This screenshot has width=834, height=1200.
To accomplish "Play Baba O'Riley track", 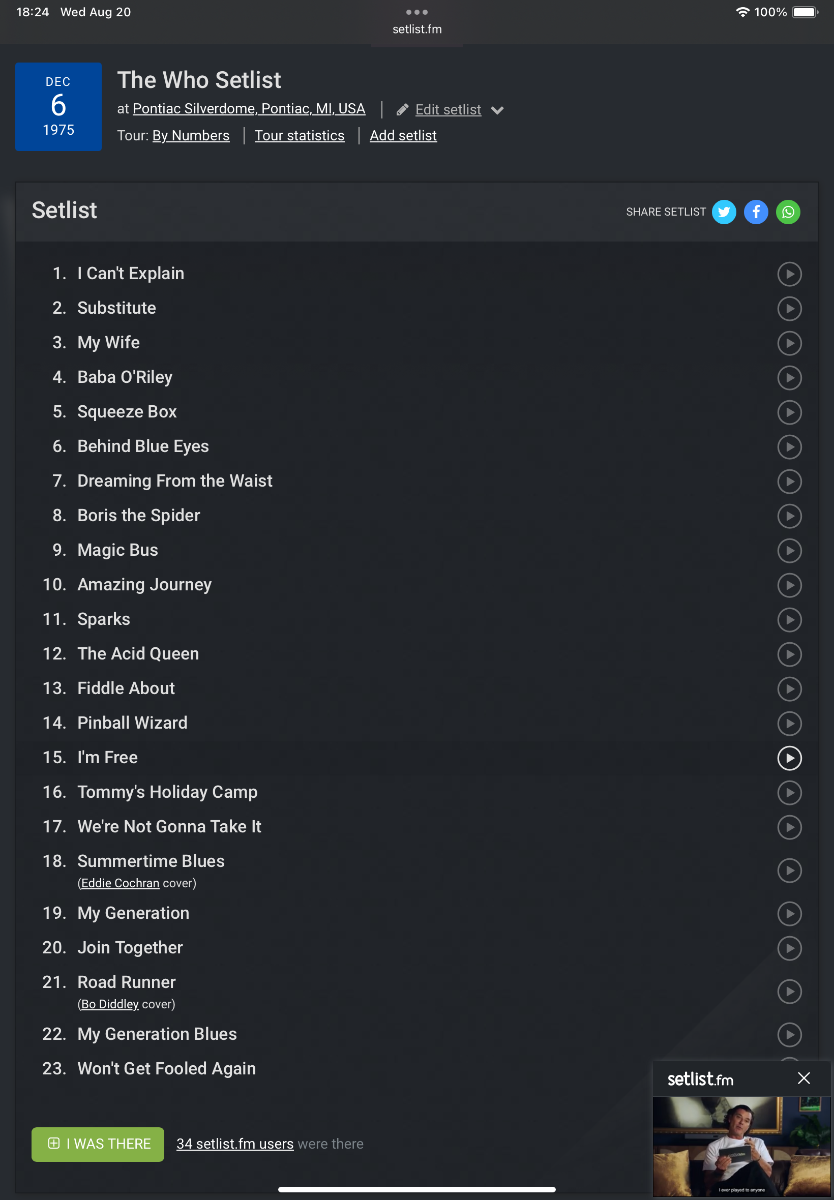I will 789,378.
